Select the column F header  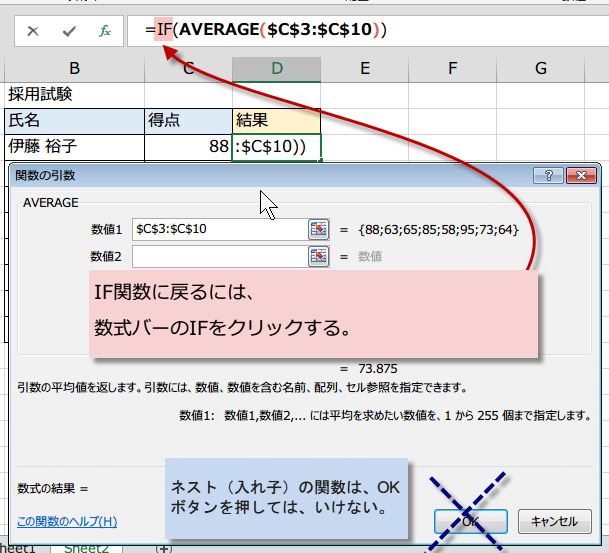pyautogui.click(x=452, y=68)
